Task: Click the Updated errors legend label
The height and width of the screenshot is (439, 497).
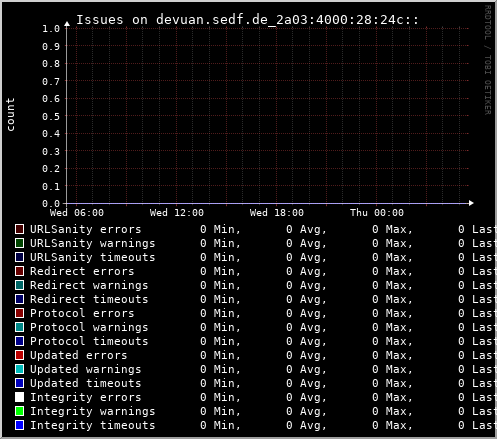Action: (x=79, y=355)
